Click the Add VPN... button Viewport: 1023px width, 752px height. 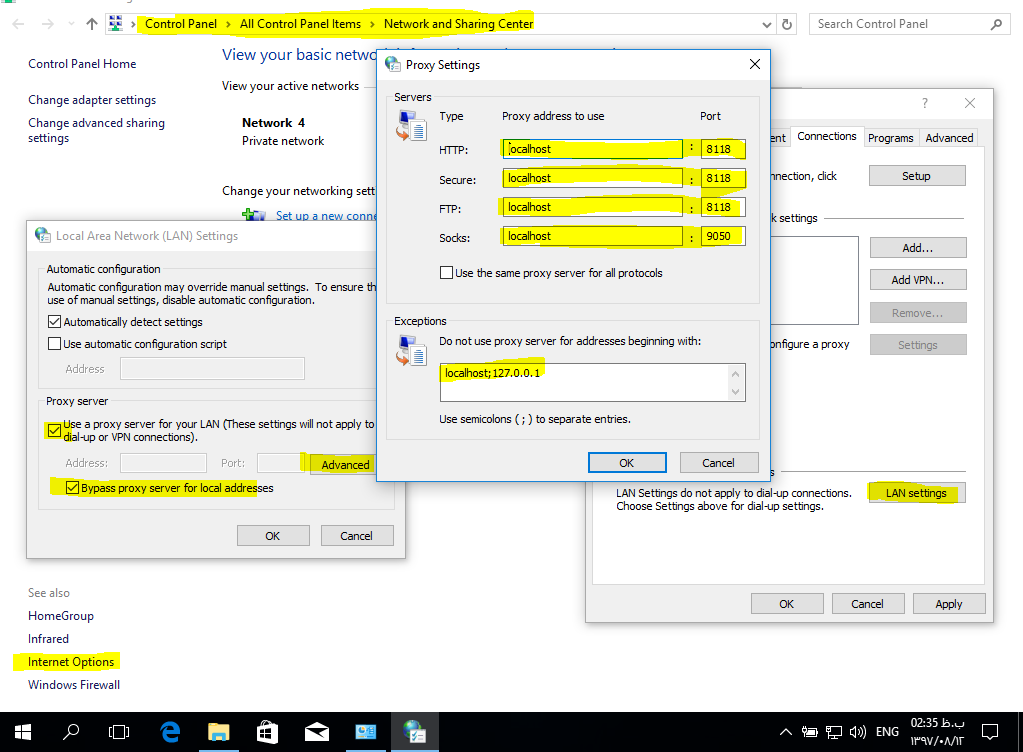pos(918,280)
